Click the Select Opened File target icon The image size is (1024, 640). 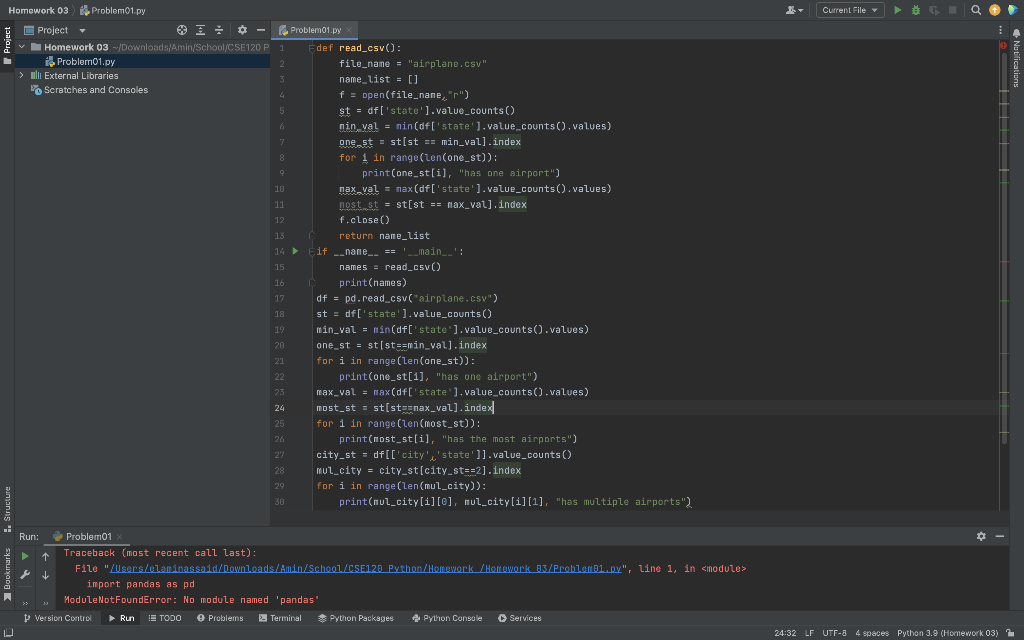pos(181,31)
